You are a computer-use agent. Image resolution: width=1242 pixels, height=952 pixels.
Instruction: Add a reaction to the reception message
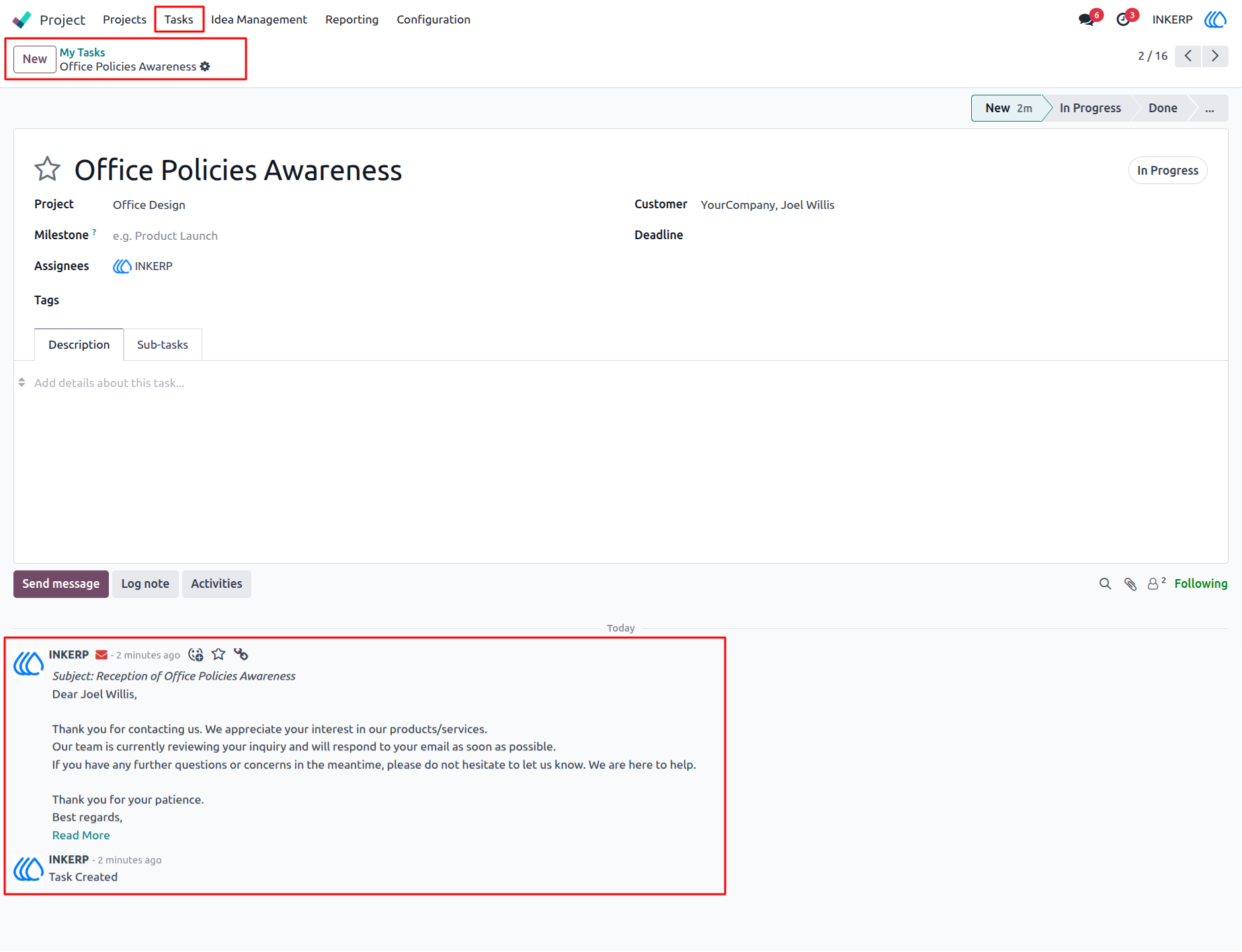[196, 654]
